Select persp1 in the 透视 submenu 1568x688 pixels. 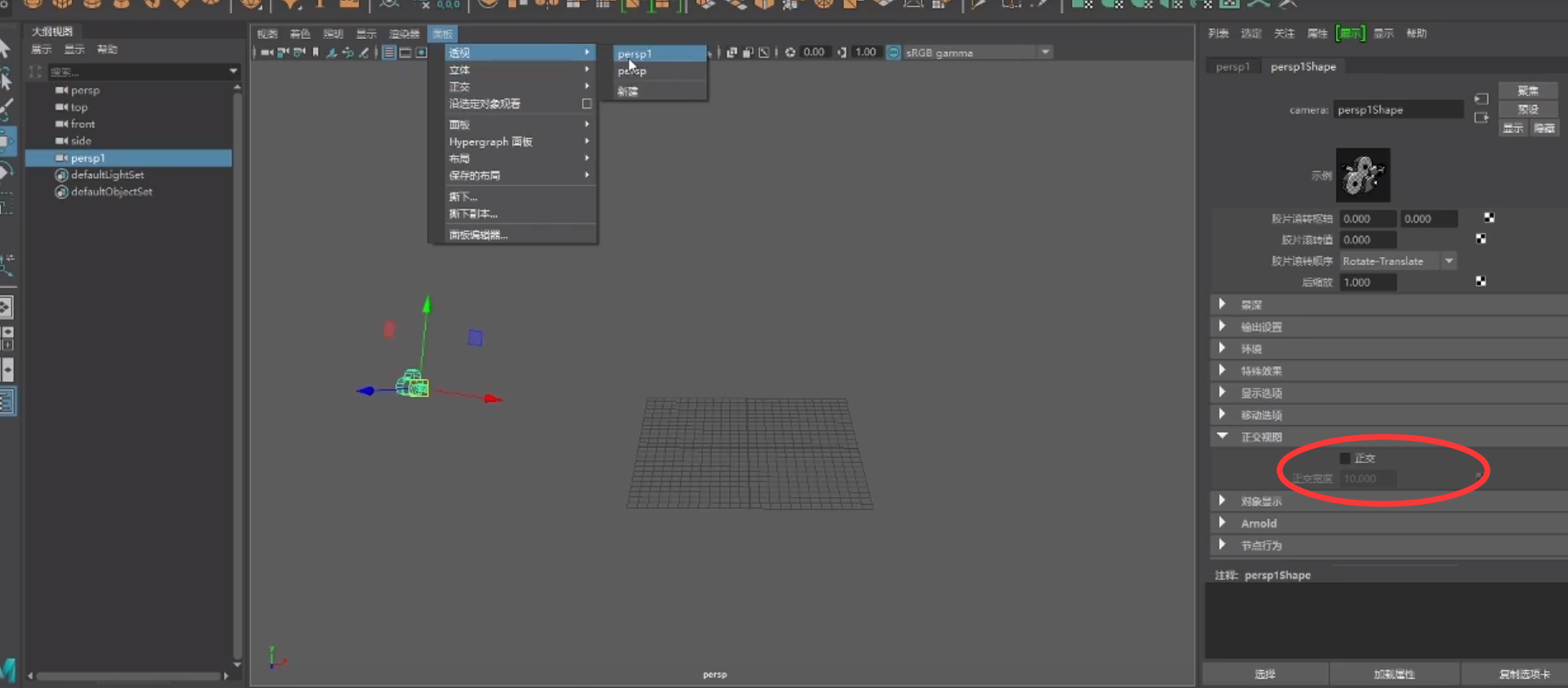point(660,53)
